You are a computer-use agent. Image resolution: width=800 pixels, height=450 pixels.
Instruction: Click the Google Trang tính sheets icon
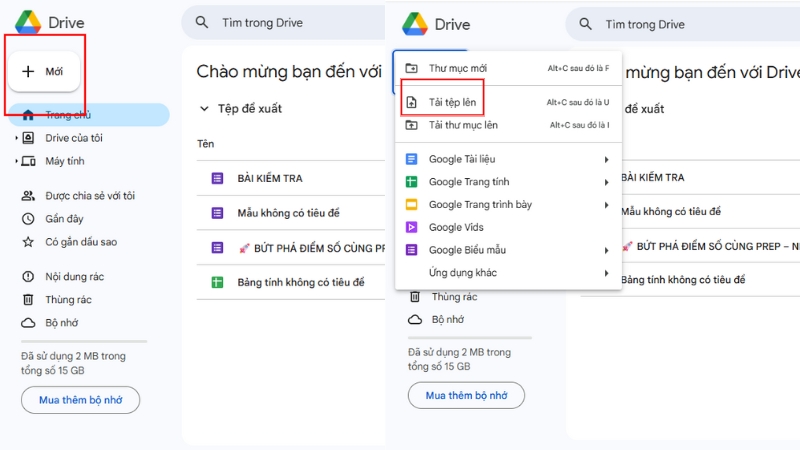pos(411,182)
